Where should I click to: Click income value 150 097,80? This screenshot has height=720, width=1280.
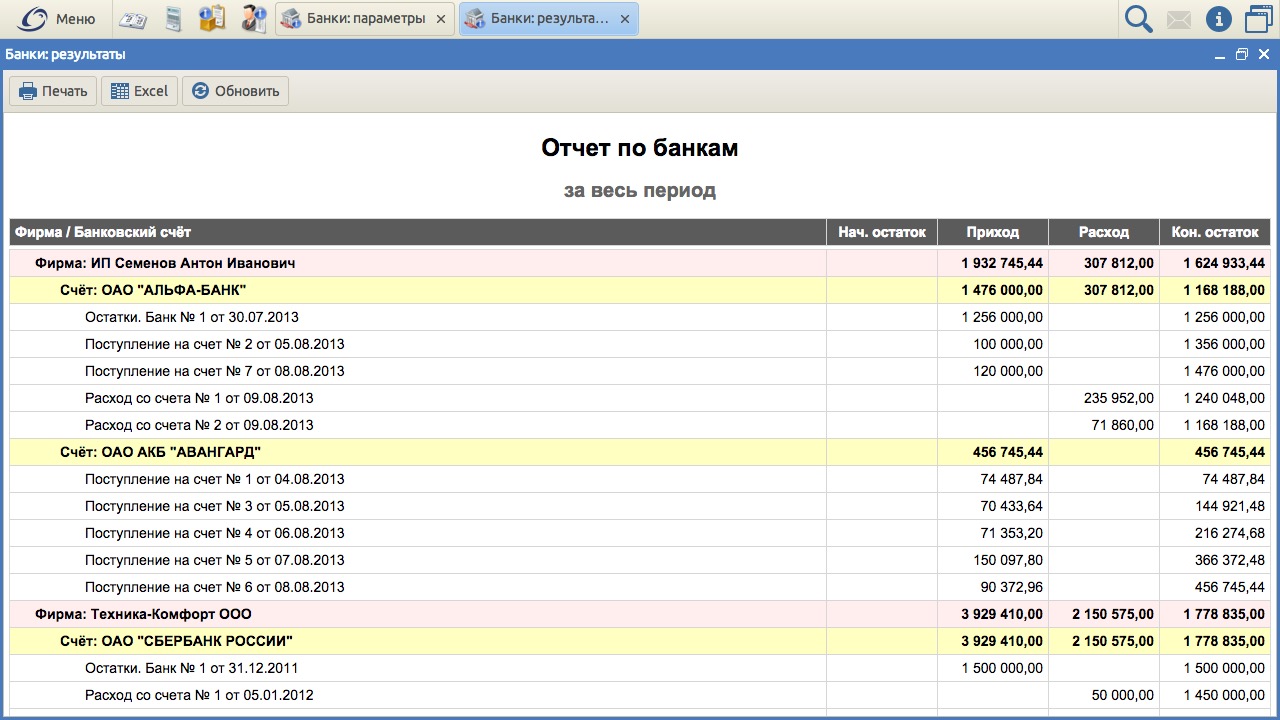(1008, 560)
